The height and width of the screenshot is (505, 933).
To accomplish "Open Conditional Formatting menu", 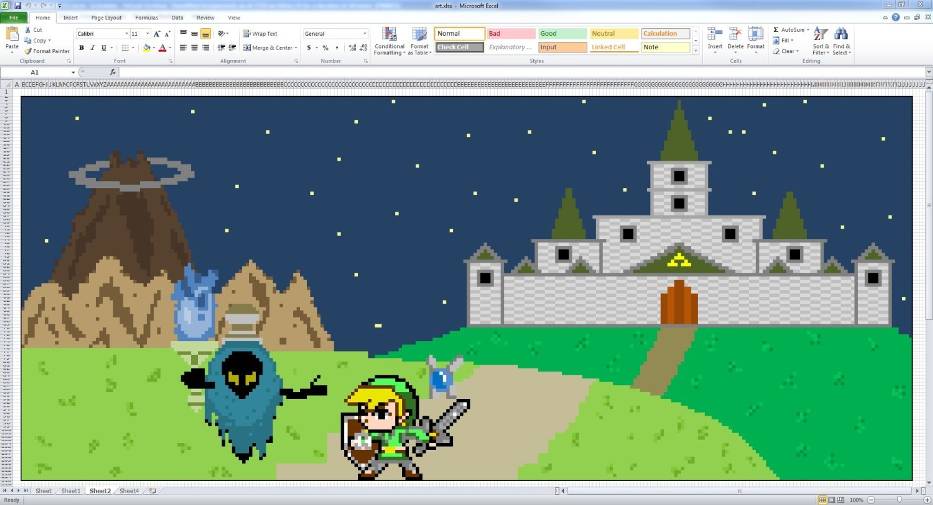I will [389, 41].
